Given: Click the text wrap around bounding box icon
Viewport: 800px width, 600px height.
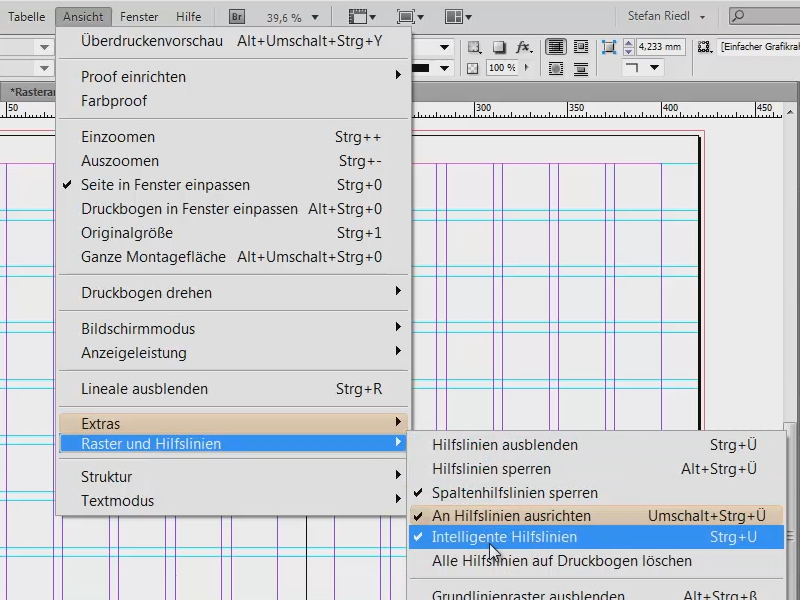Looking at the screenshot, I should coord(582,48).
